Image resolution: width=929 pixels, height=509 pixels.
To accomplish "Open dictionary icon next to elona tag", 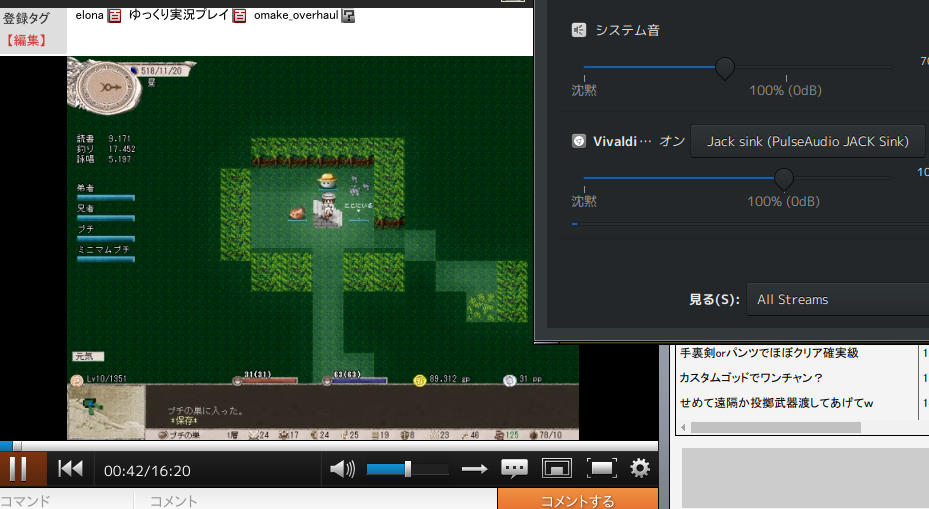I will [114, 16].
